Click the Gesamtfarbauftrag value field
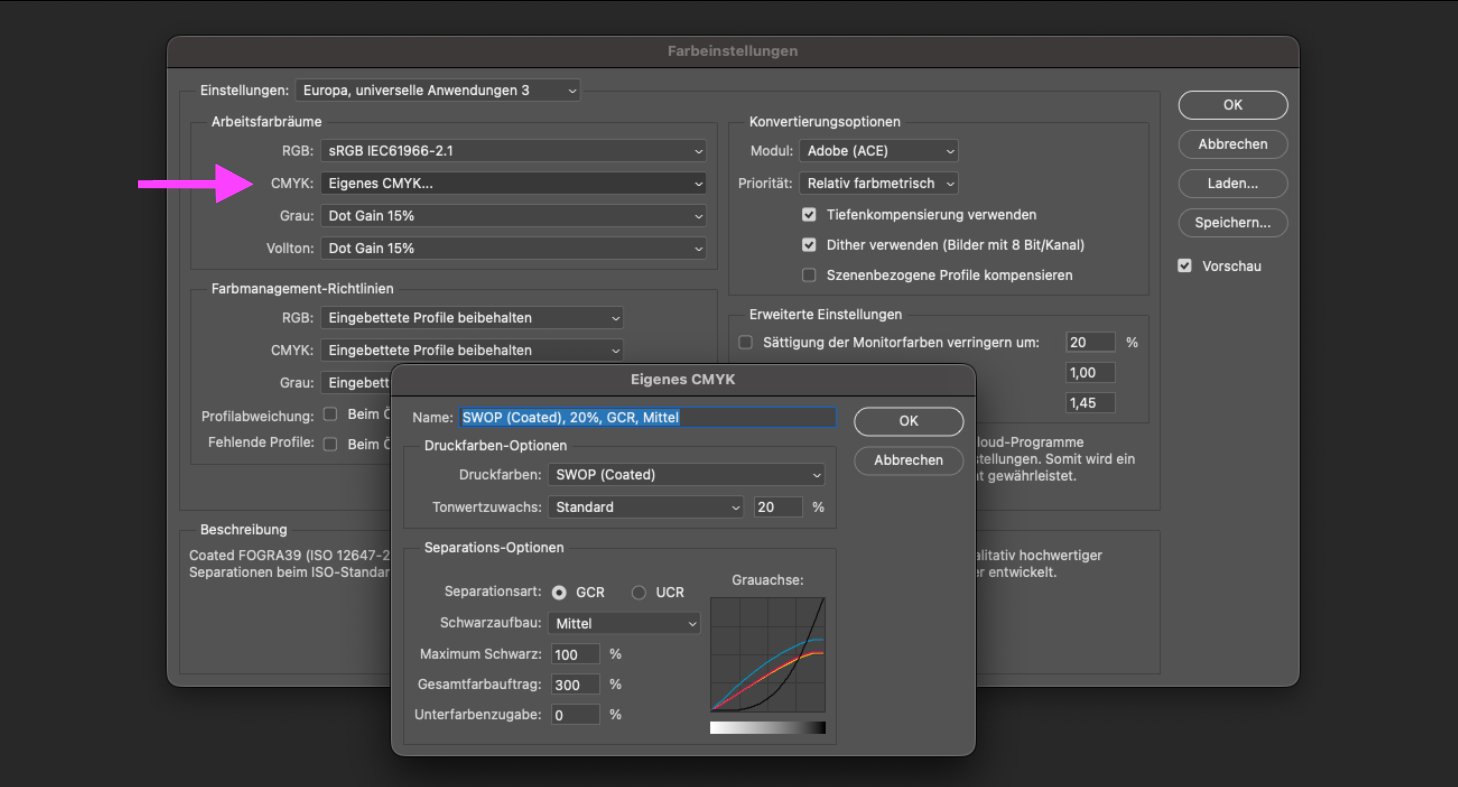The image size is (1458, 787). (x=576, y=684)
